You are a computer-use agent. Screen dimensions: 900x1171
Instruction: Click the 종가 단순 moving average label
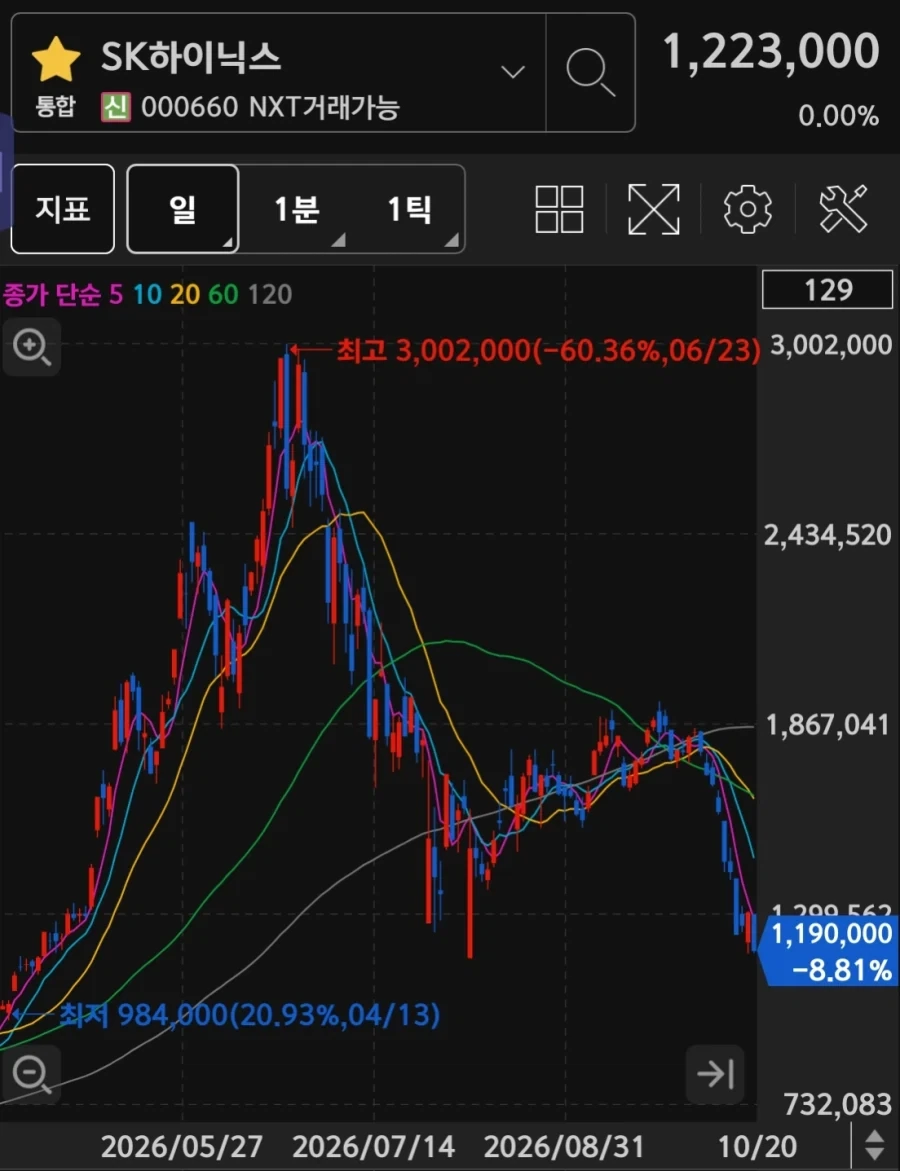tap(52, 295)
